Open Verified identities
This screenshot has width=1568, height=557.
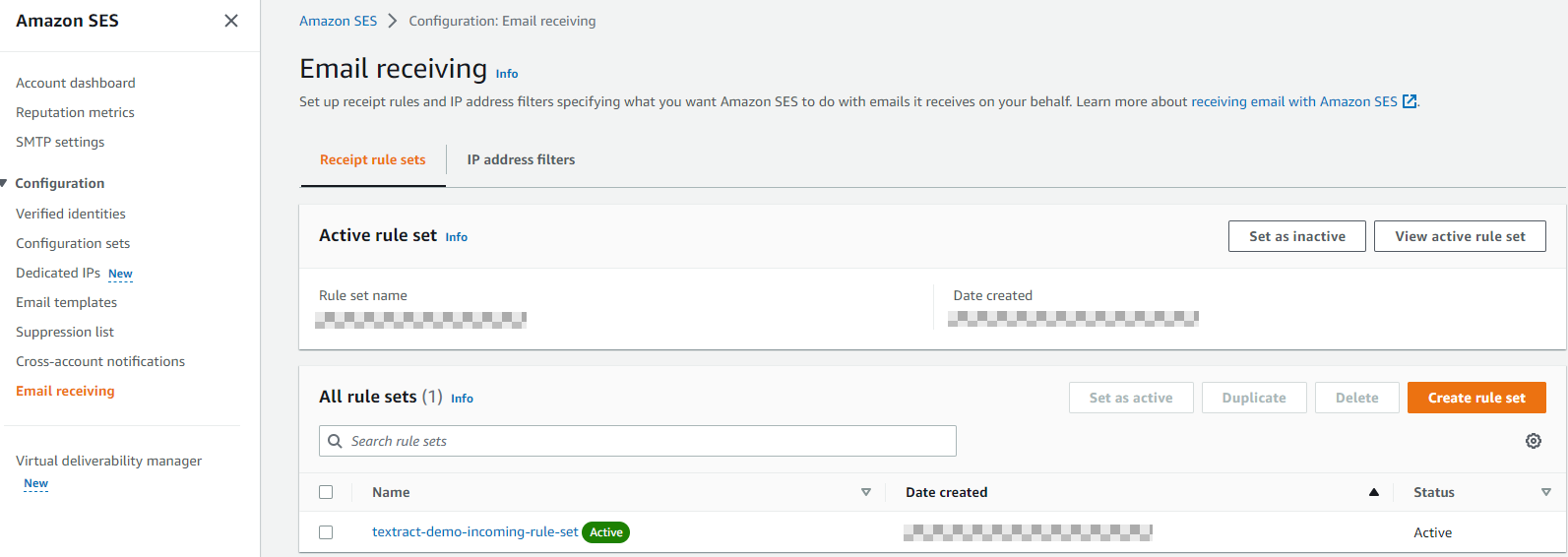(x=71, y=214)
